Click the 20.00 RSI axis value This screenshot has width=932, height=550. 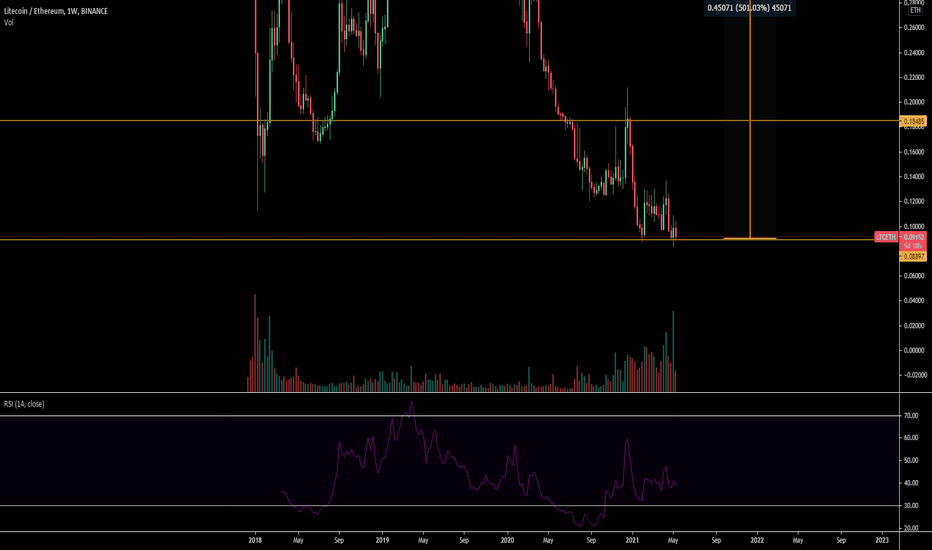[911, 528]
